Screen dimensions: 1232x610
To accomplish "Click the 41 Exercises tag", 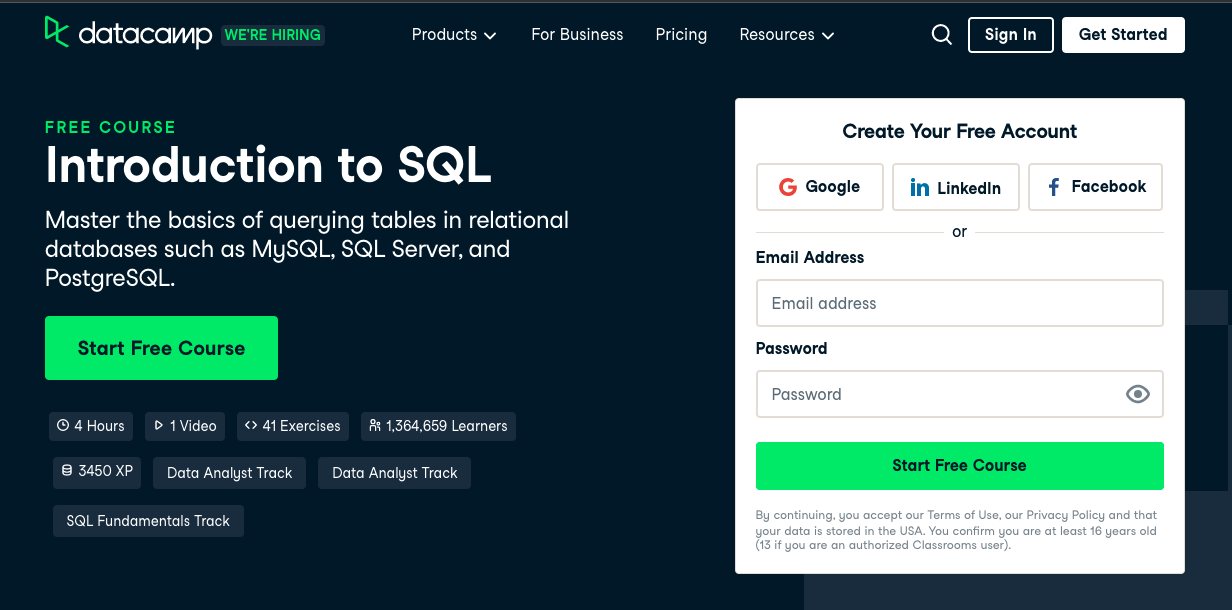I will coord(293,426).
